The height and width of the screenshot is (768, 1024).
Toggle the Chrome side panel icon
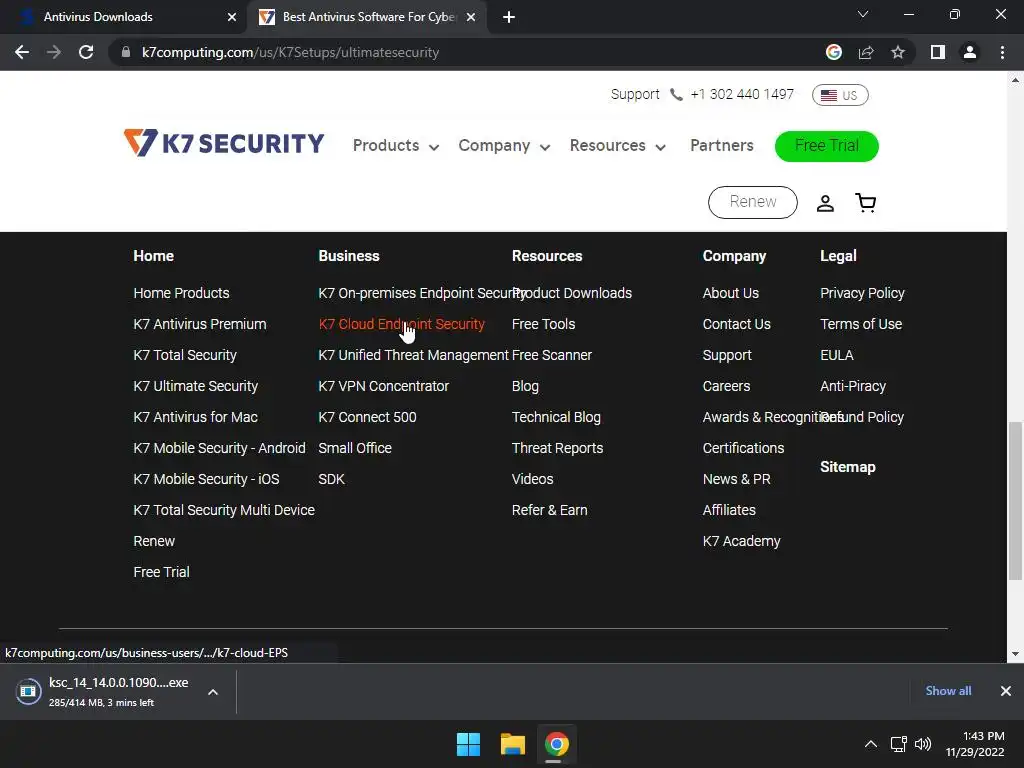click(x=938, y=52)
